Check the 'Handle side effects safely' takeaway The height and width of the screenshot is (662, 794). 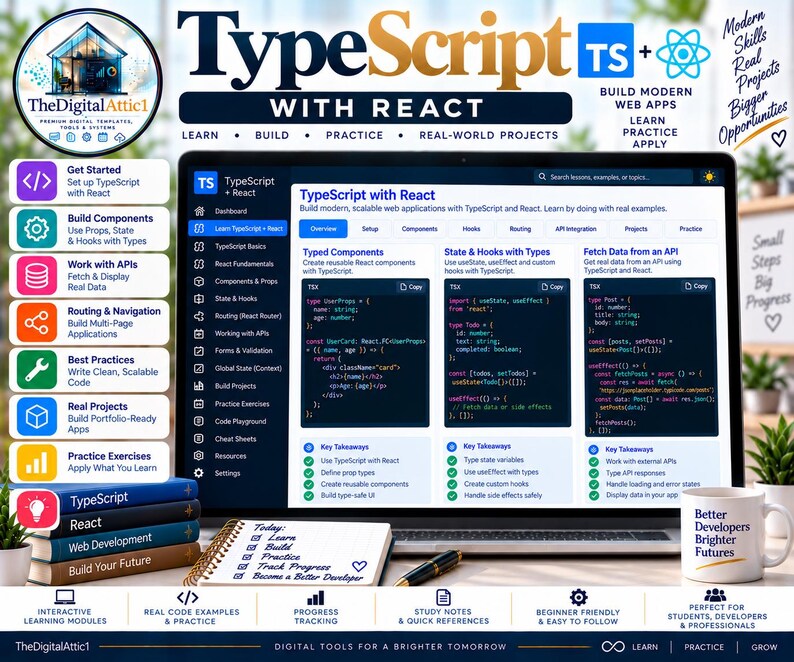click(452, 496)
